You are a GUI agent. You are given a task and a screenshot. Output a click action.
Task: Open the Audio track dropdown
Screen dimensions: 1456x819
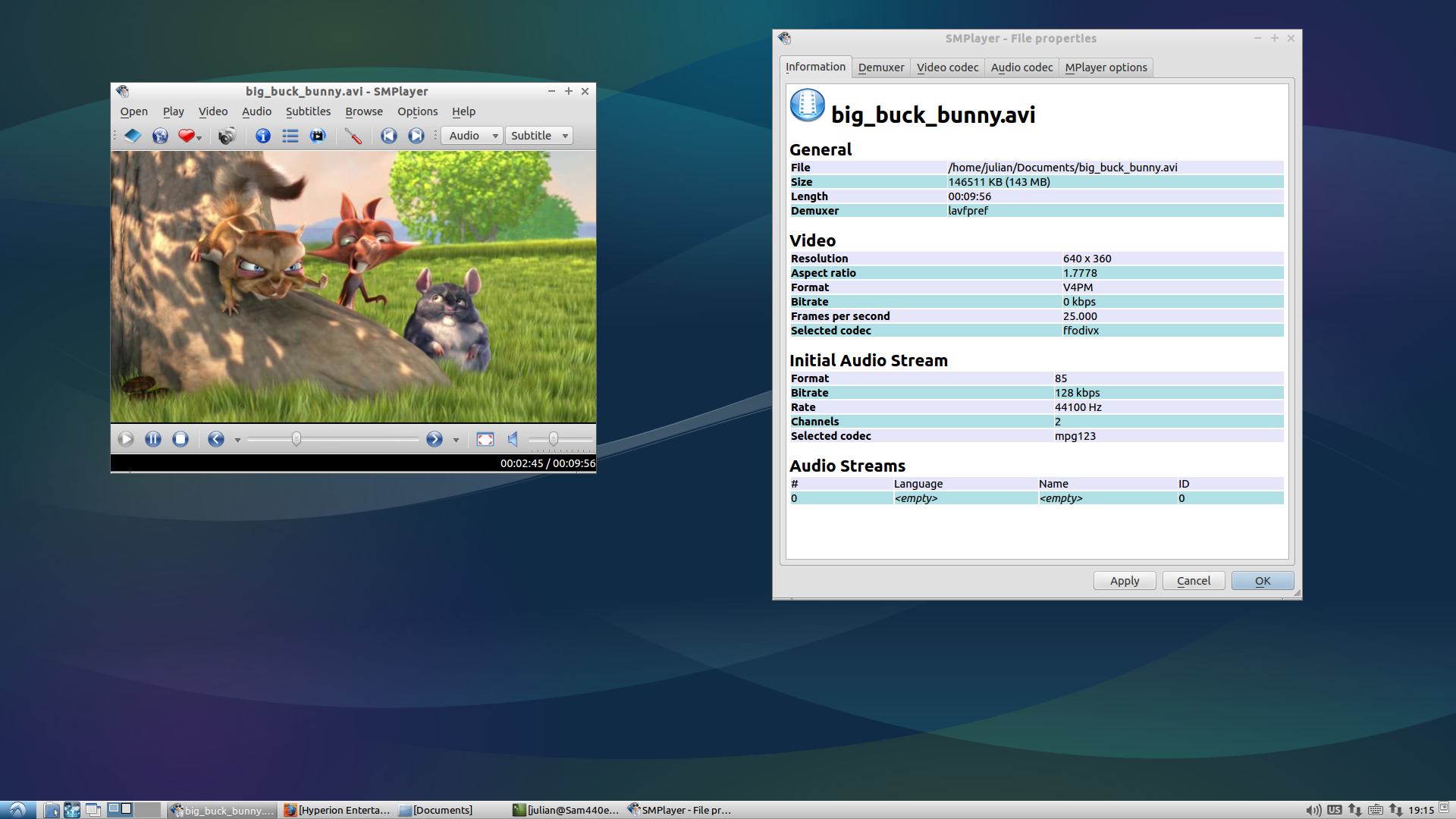pos(473,136)
